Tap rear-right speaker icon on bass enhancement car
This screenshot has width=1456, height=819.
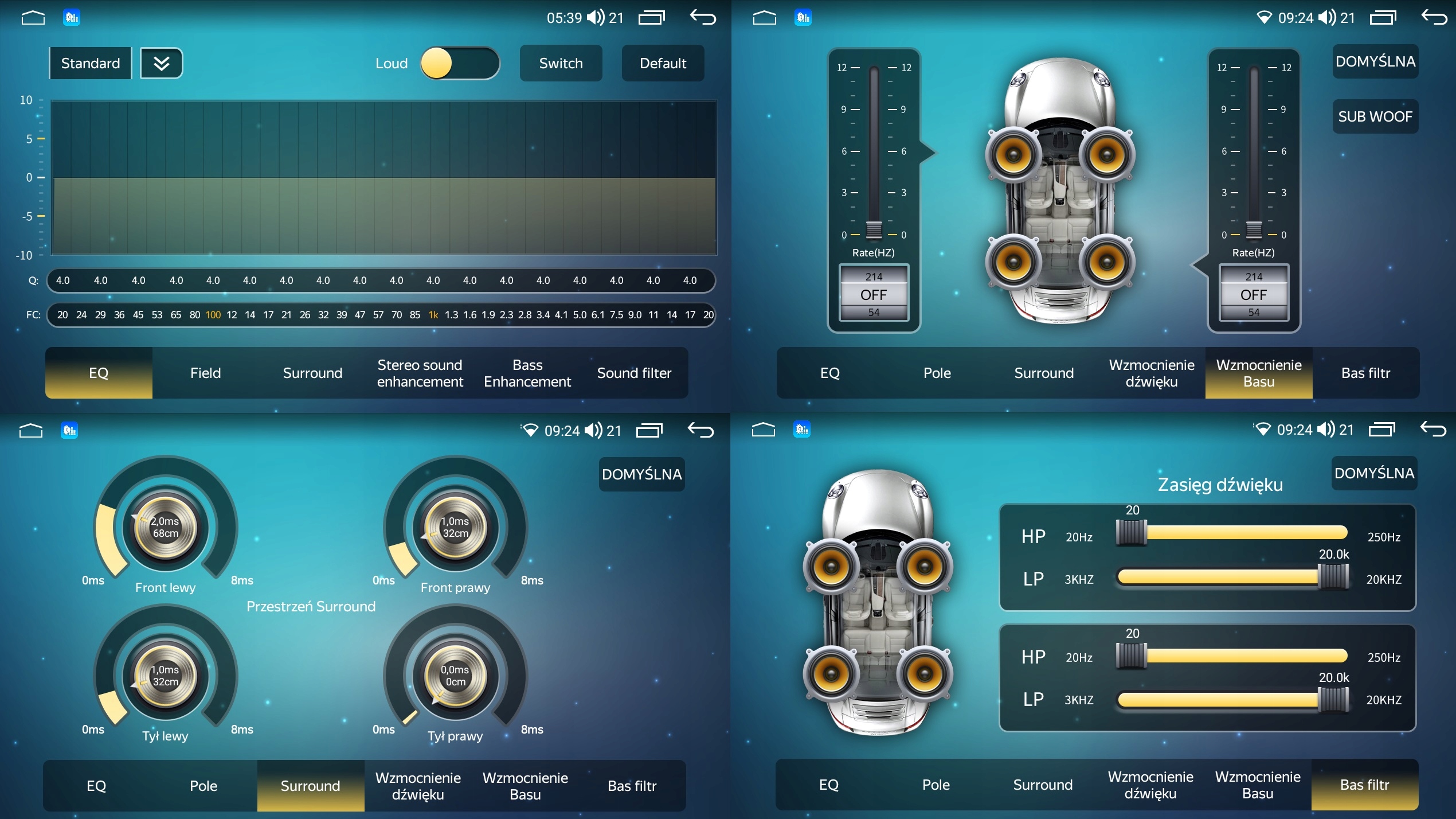click(1107, 262)
